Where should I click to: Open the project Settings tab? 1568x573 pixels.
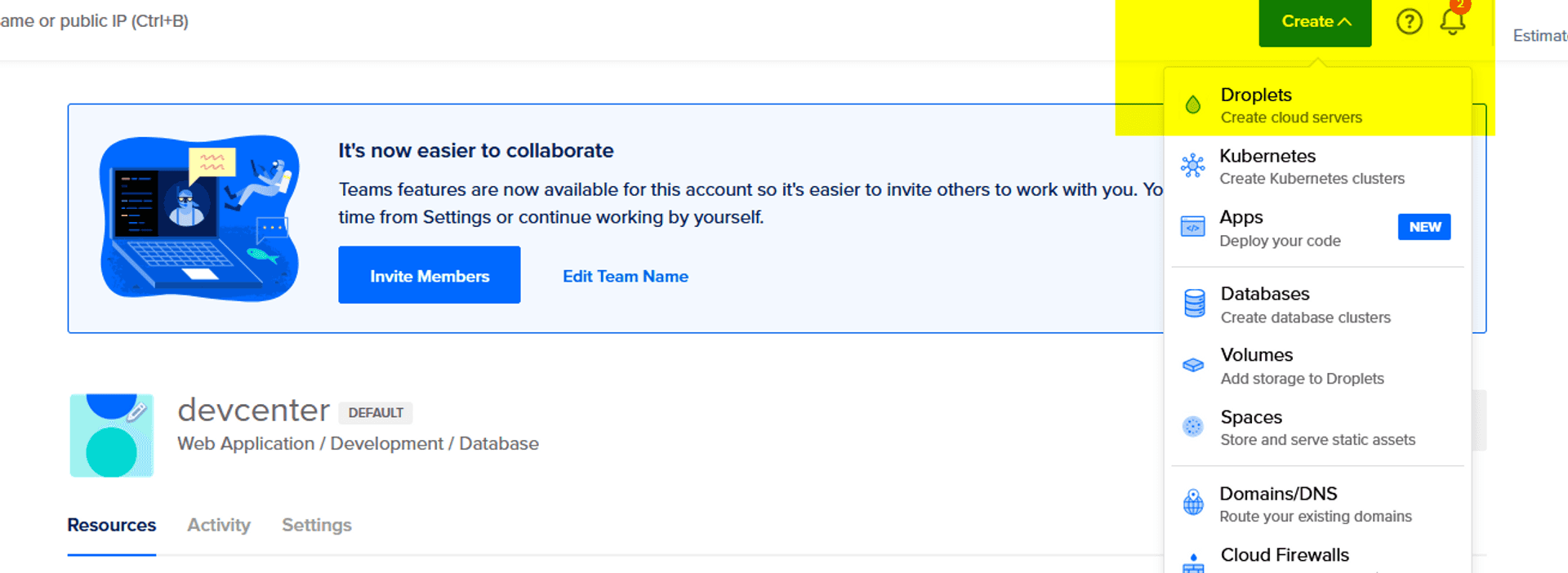(317, 525)
